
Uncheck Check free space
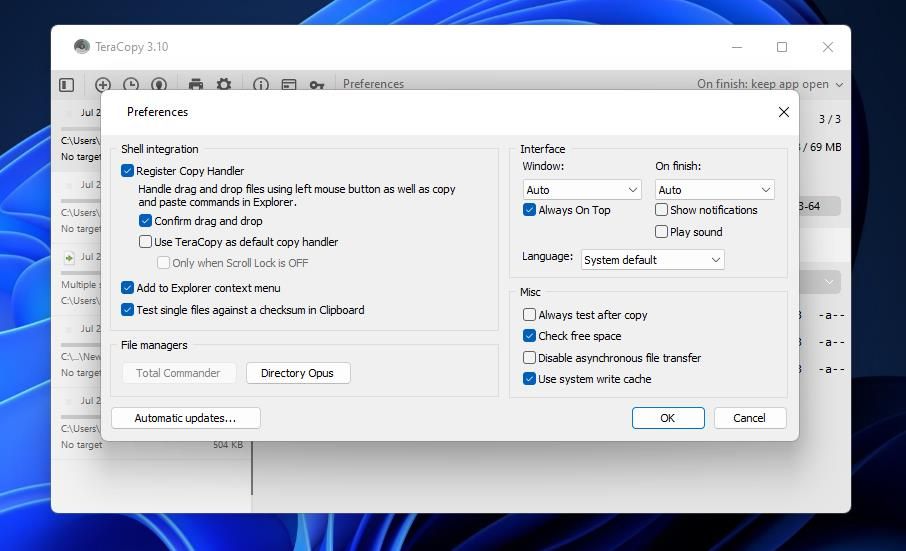[529, 336]
